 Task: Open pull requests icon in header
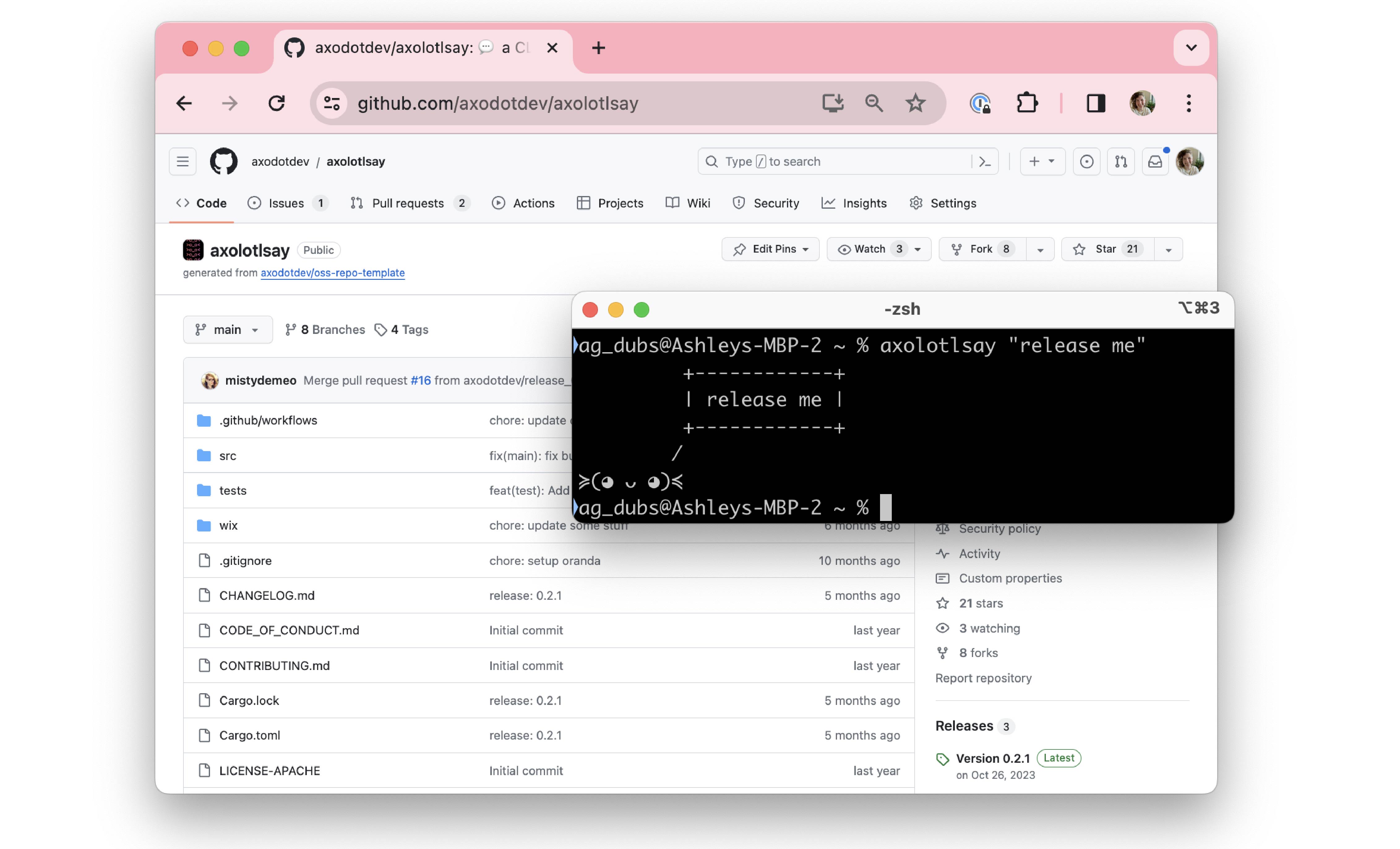(x=1120, y=162)
